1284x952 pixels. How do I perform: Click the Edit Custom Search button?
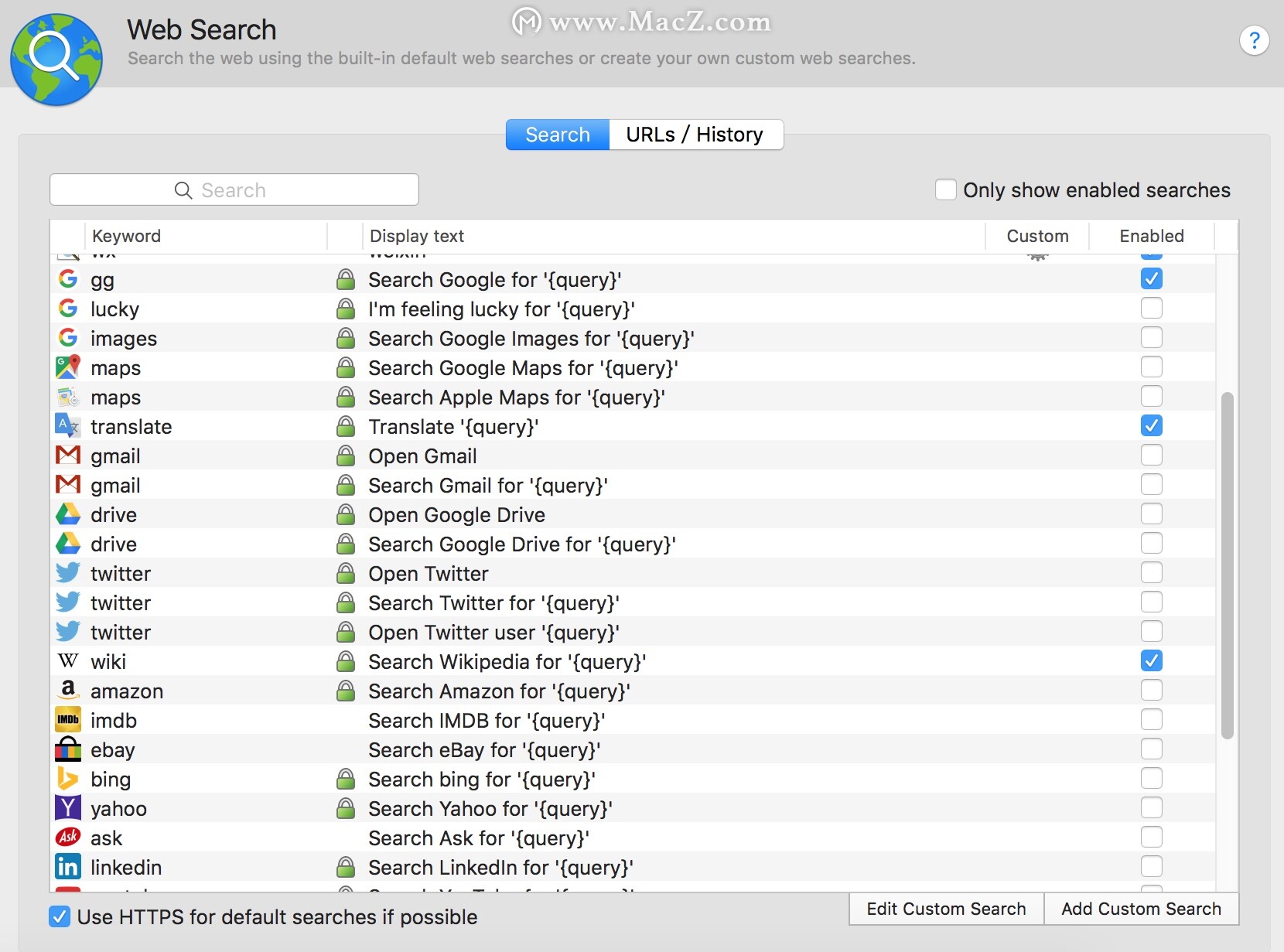(946, 909)
